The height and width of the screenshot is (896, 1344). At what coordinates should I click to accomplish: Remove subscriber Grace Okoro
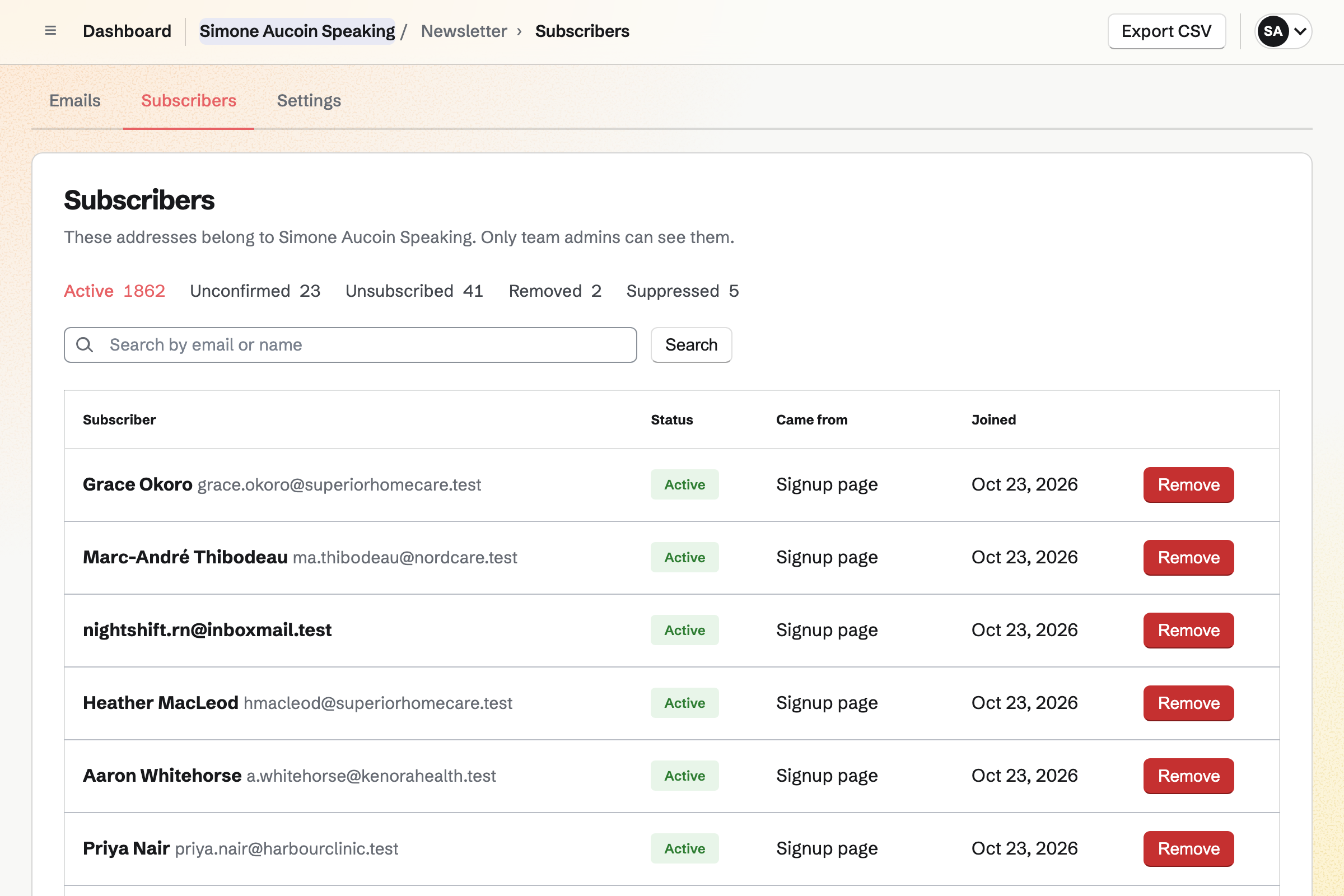pos(1188,484)
